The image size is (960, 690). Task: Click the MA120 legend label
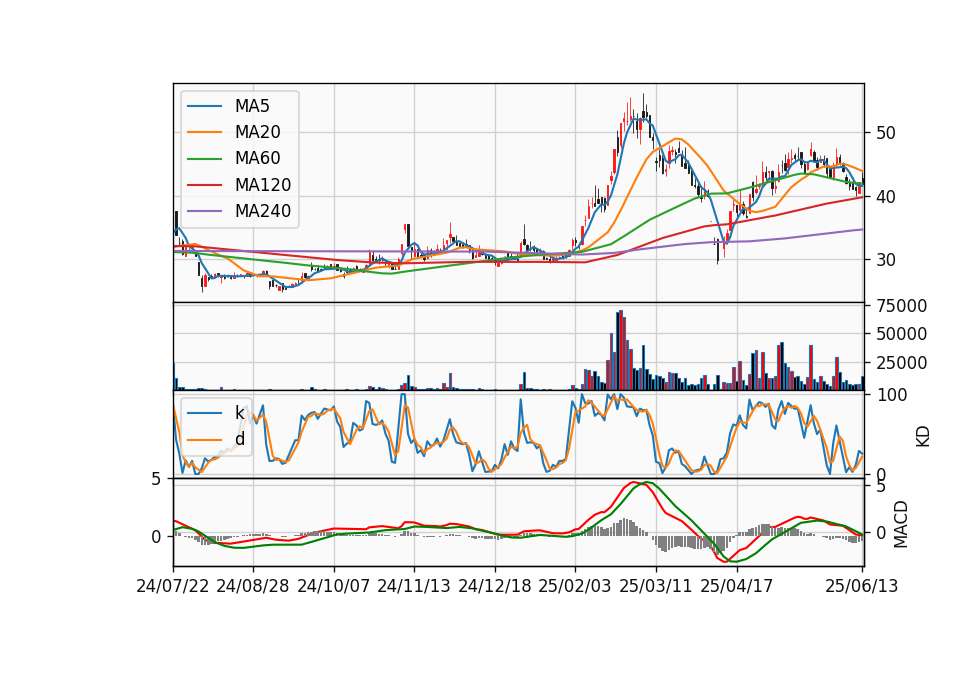point(263,184)
